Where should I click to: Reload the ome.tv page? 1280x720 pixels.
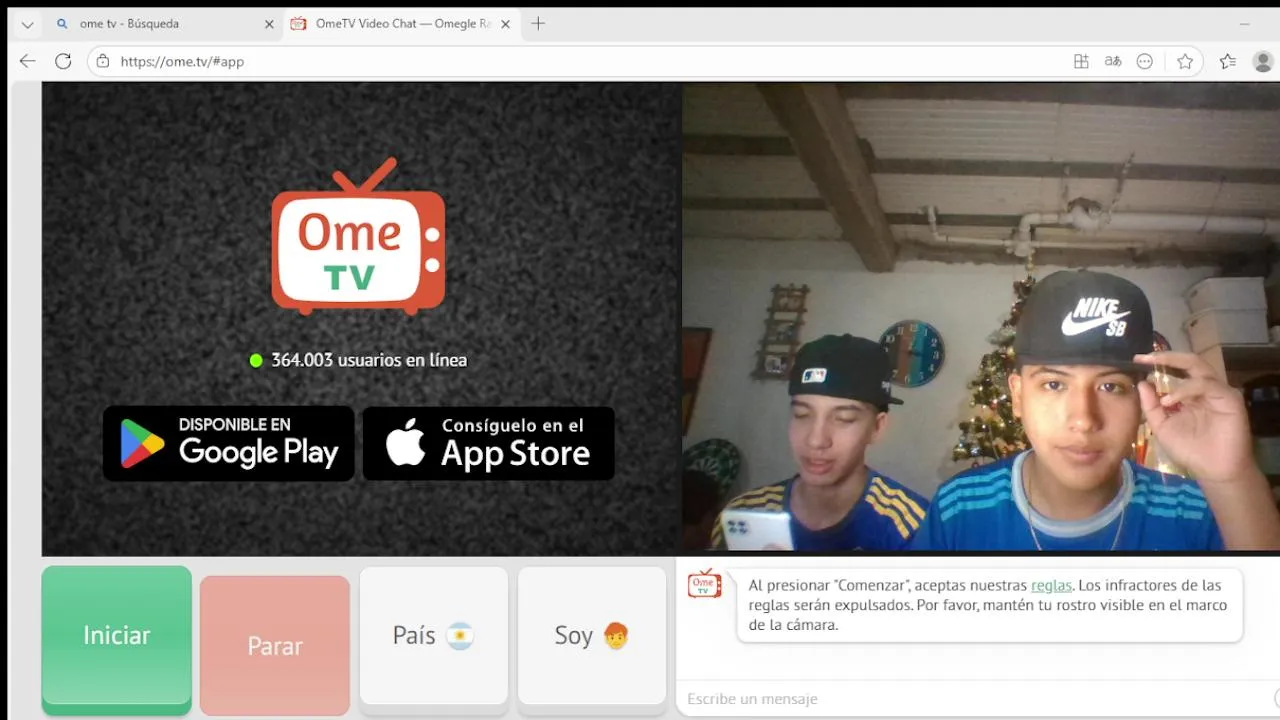point(63,61)
